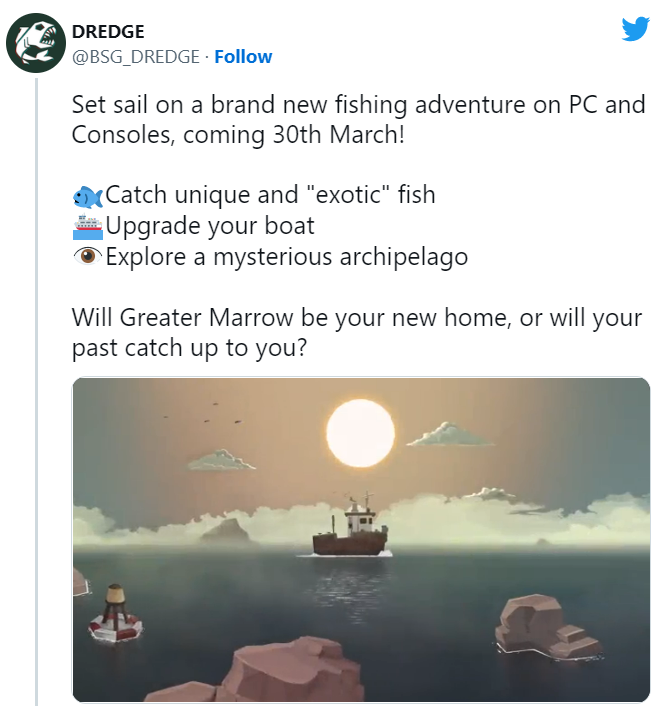Screen dimensions: 662x706
Task: Click the fishing boat in the preview image
Action: (x=351, y=529)
